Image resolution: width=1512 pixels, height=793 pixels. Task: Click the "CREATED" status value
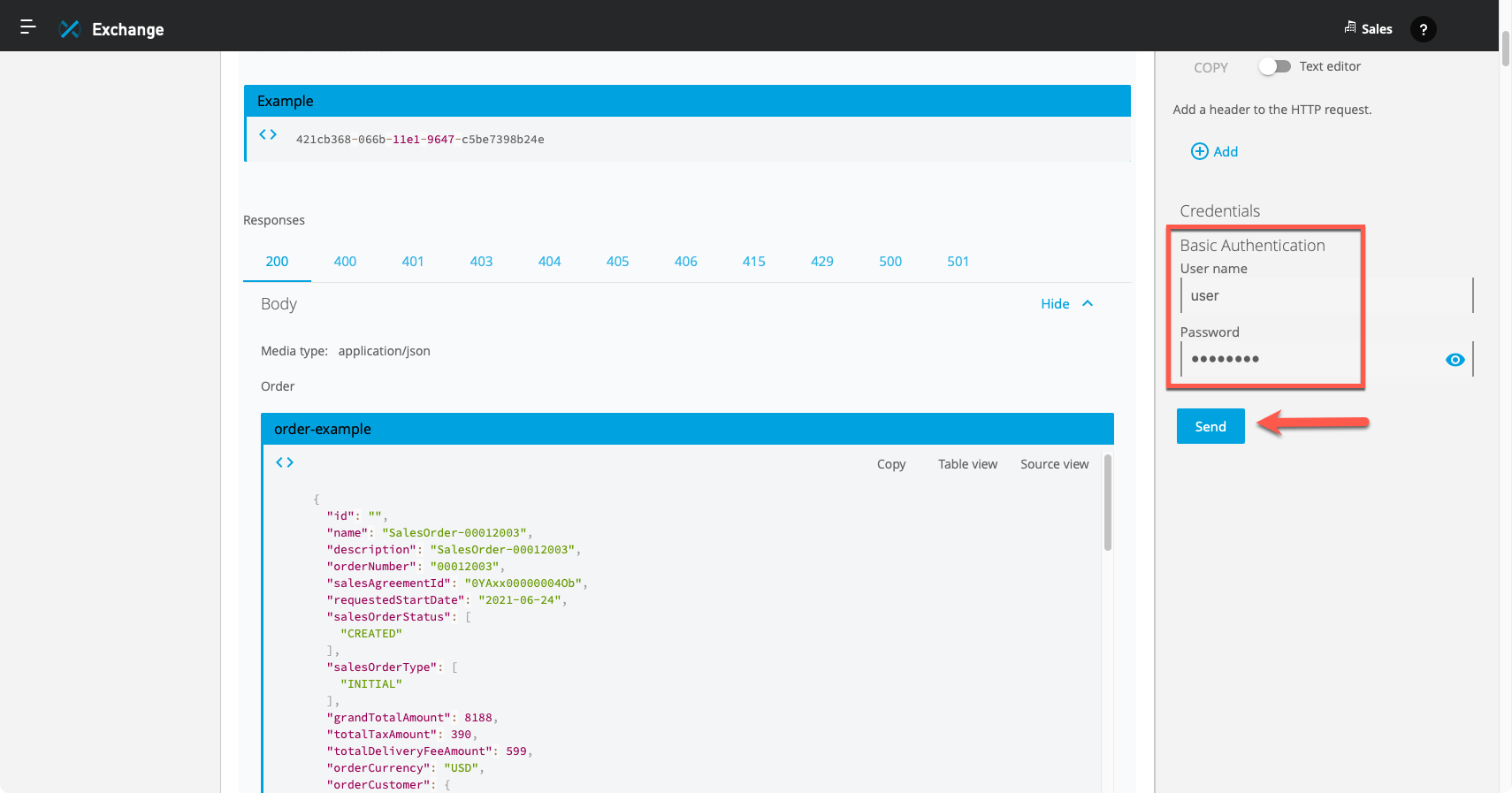pyautogui.click(x=371, y=634)
